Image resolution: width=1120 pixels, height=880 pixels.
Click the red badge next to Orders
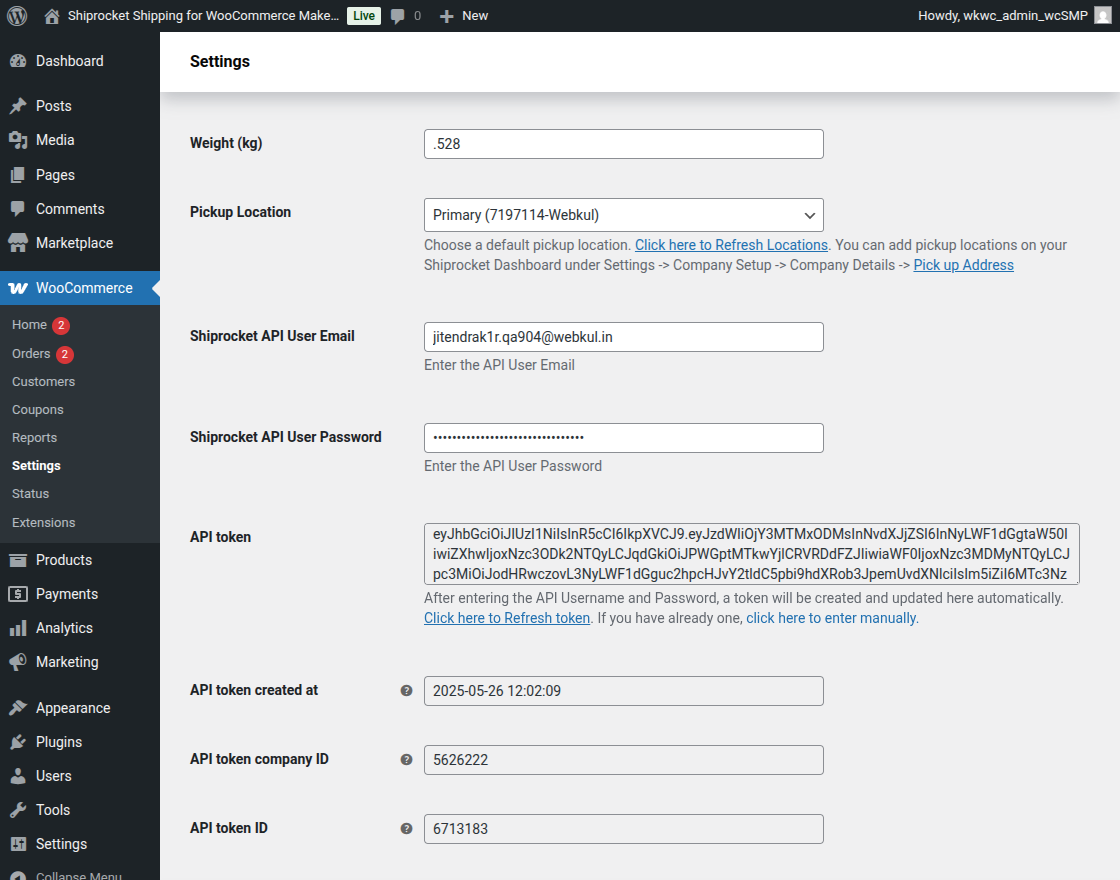tap(64, 354)
